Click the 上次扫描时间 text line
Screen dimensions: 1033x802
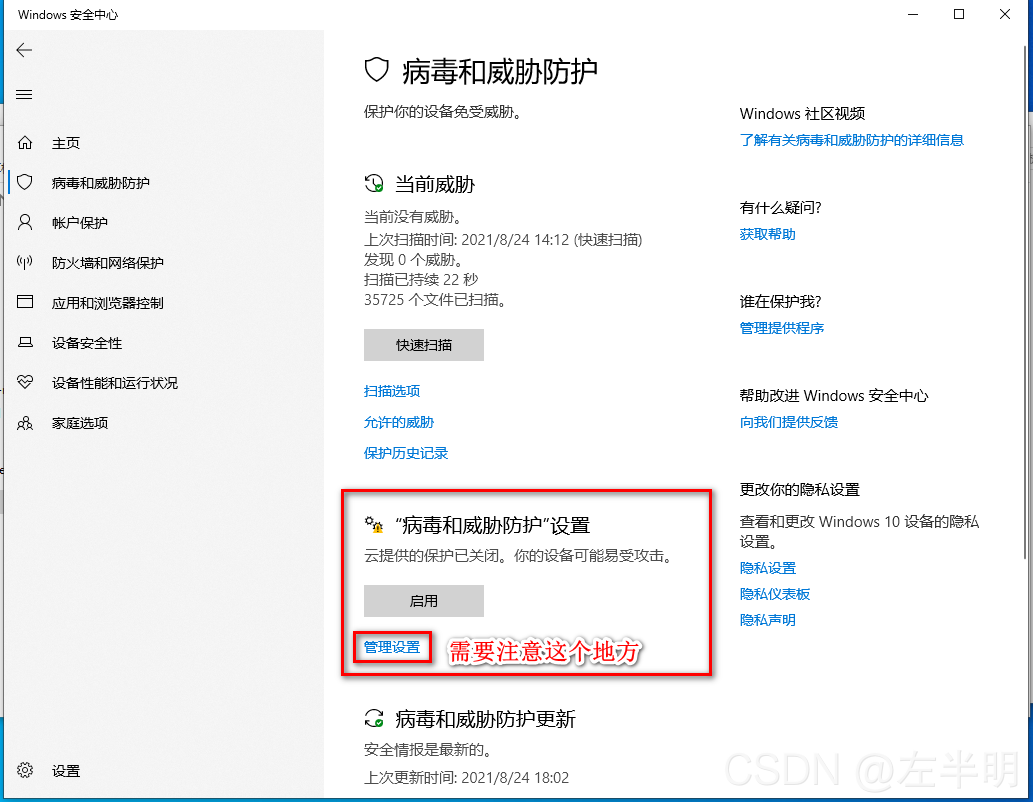click(x=503, y=239)
